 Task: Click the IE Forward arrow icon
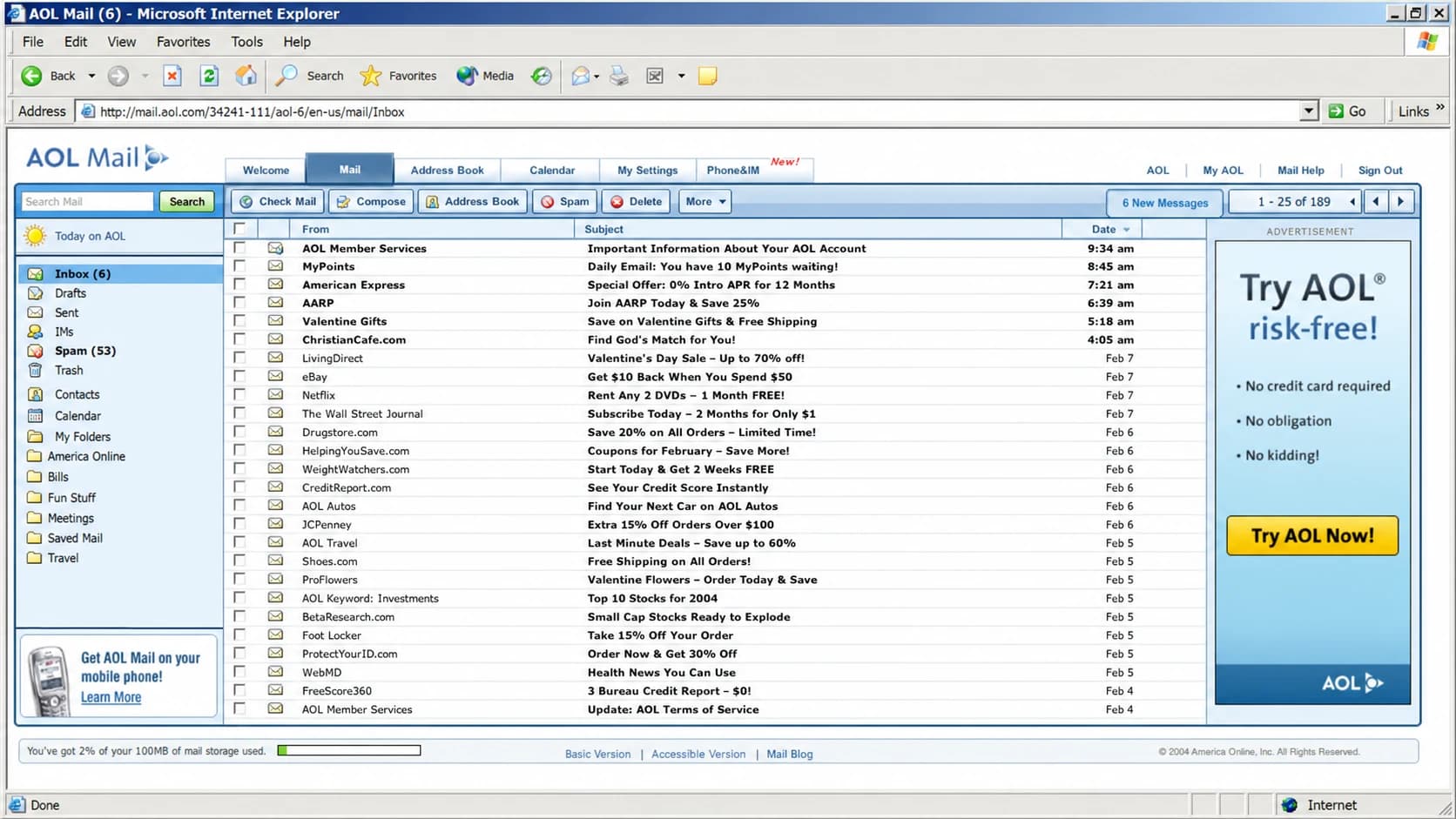pos(118,76)
